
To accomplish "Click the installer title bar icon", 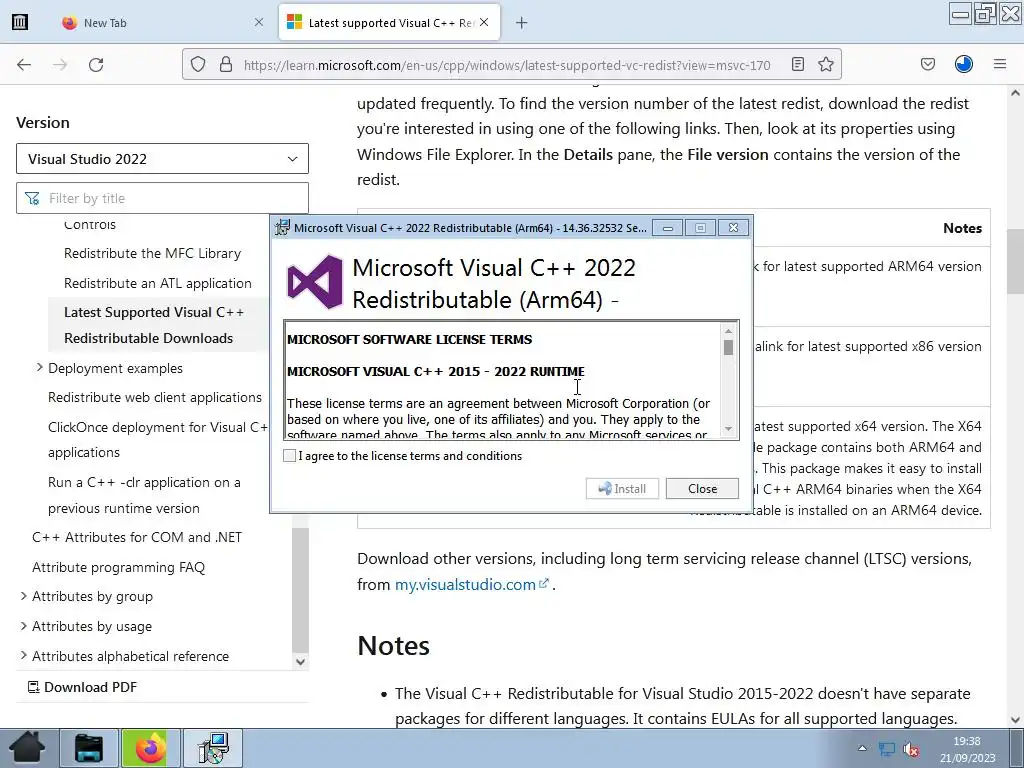I will pyautogui.click(x=282, y=227).
